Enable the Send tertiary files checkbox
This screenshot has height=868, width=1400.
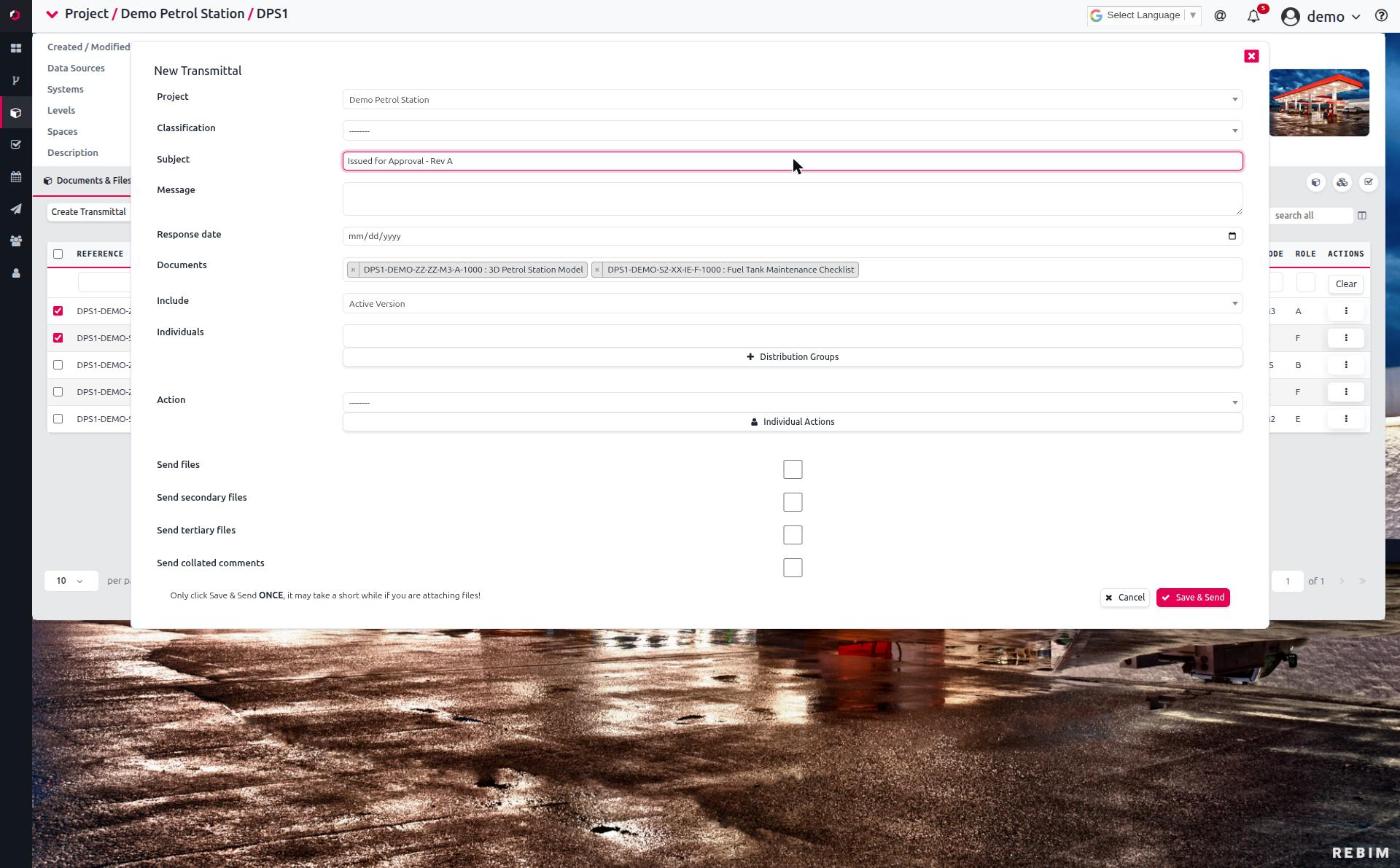793,536
